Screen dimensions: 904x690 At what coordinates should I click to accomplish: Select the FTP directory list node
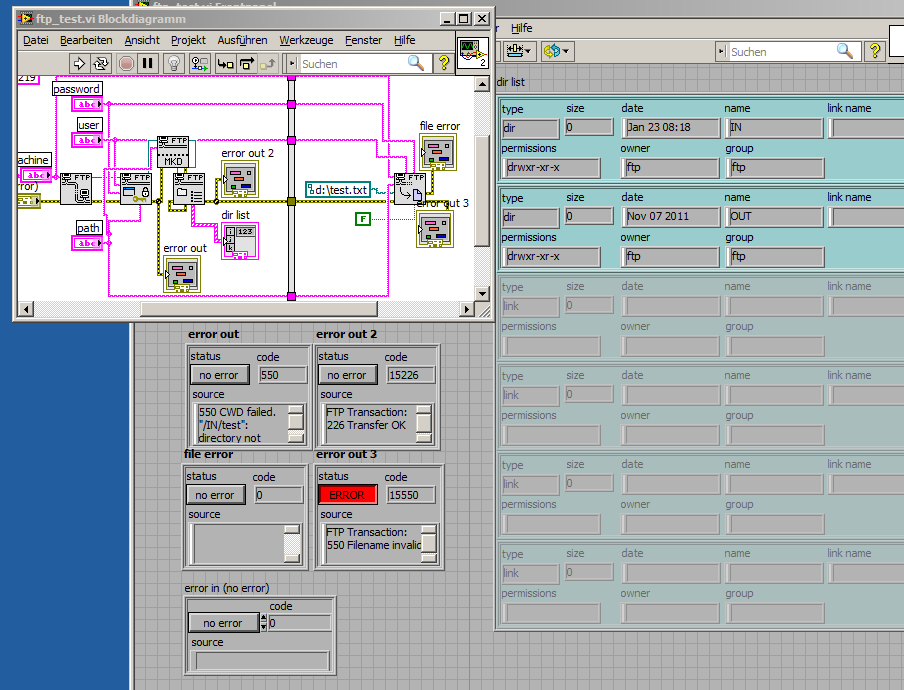[188, 188]
